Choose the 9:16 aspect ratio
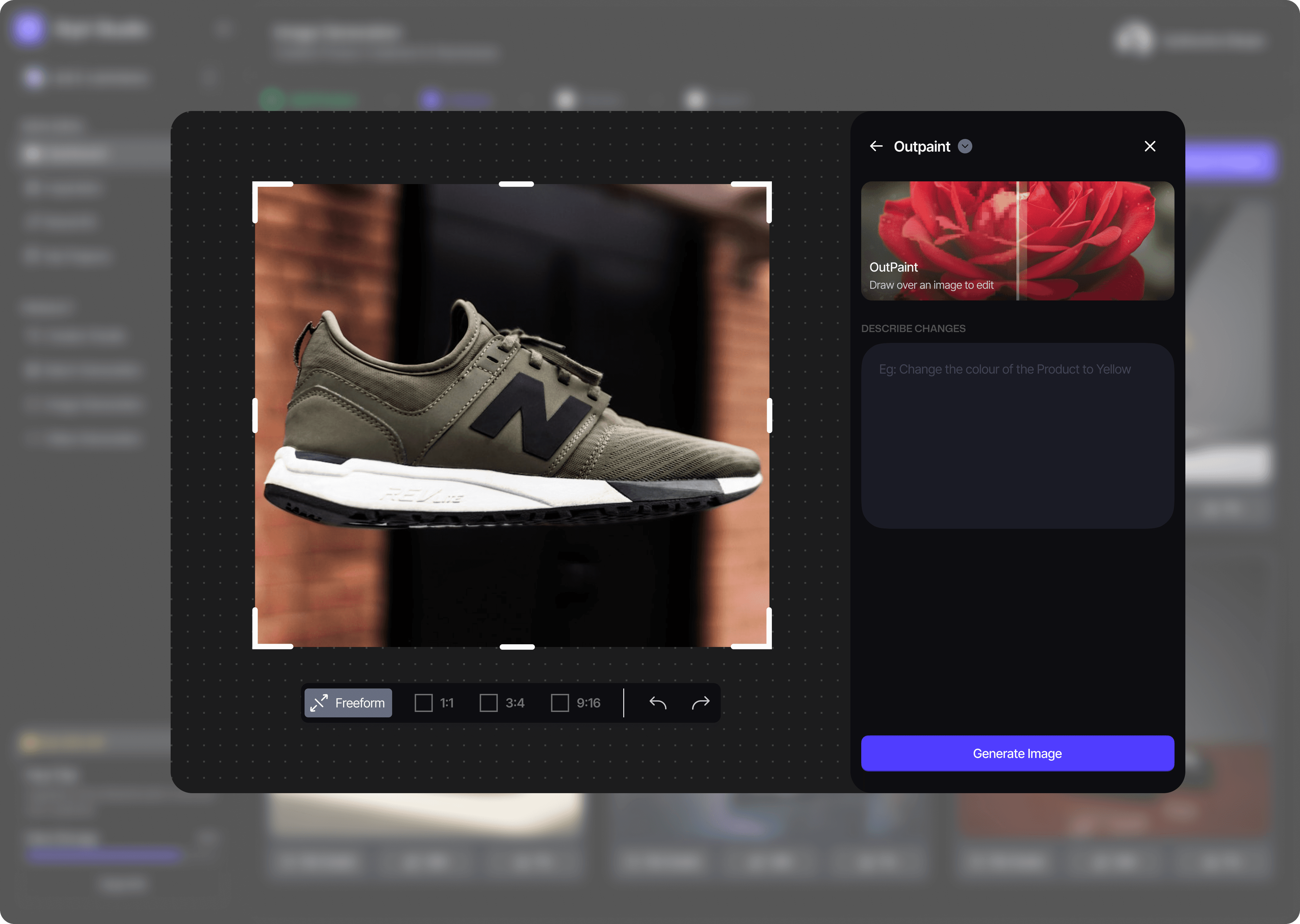 click(575, 703)
